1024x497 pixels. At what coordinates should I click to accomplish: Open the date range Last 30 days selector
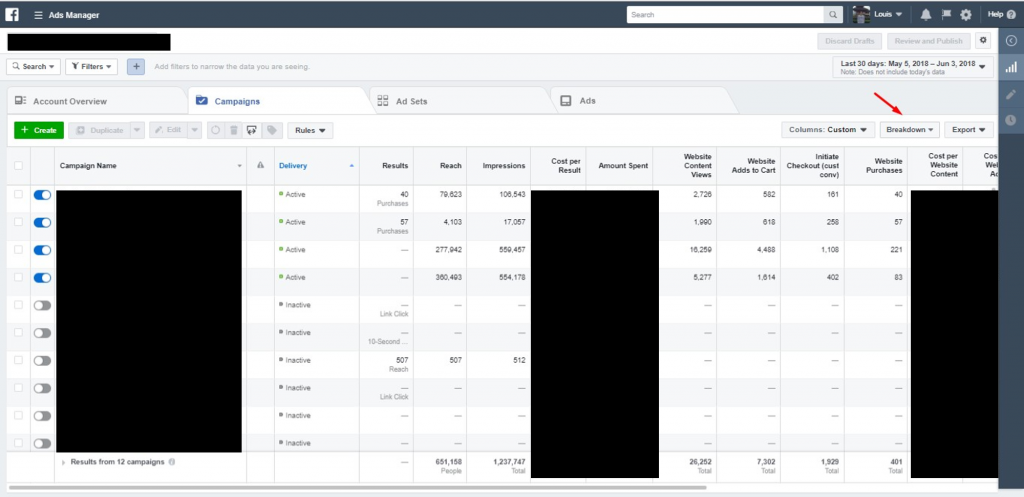coord(913,67)
